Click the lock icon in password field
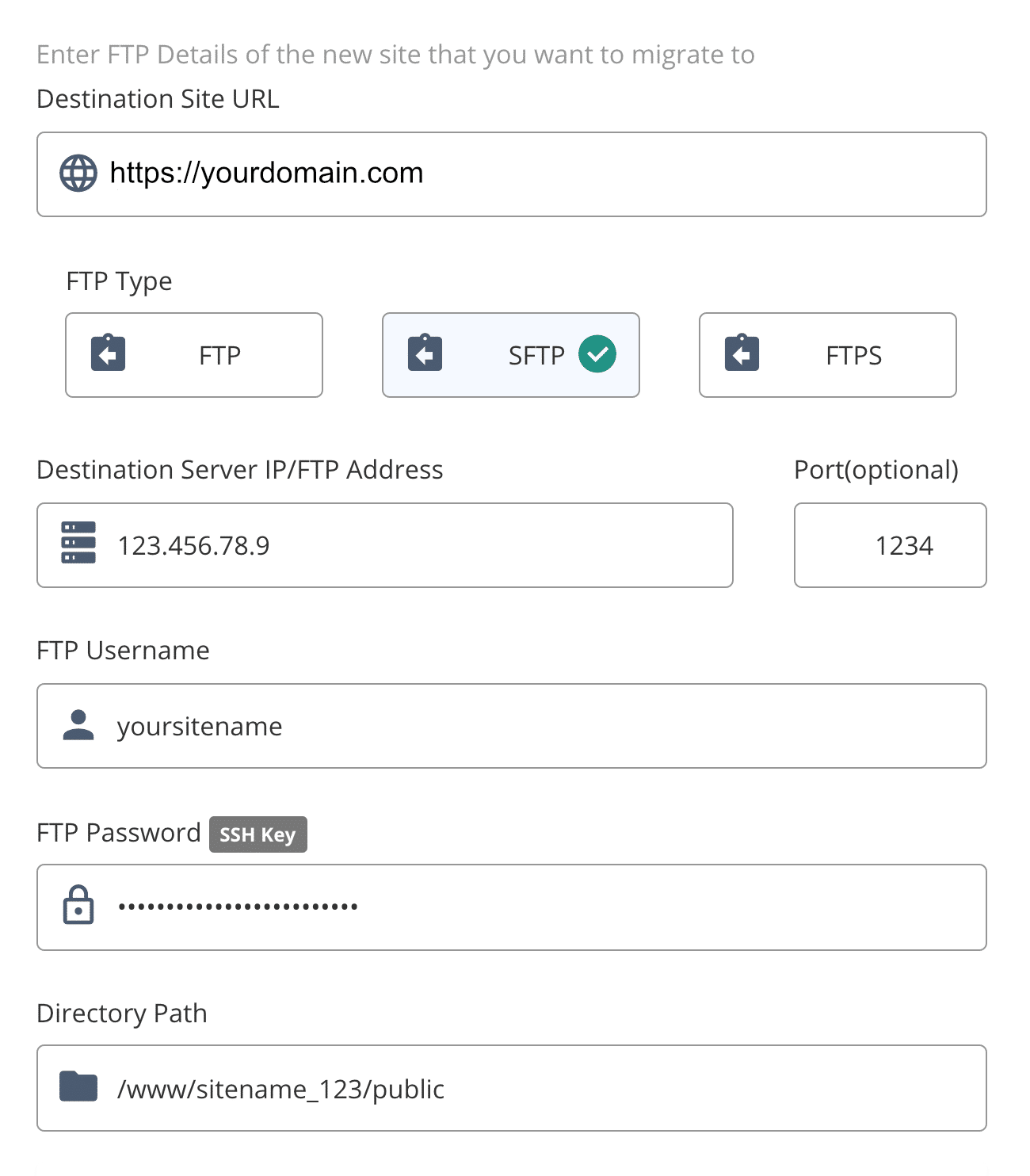Viewport: 1030px width, 1176px height. pos(78,905)
